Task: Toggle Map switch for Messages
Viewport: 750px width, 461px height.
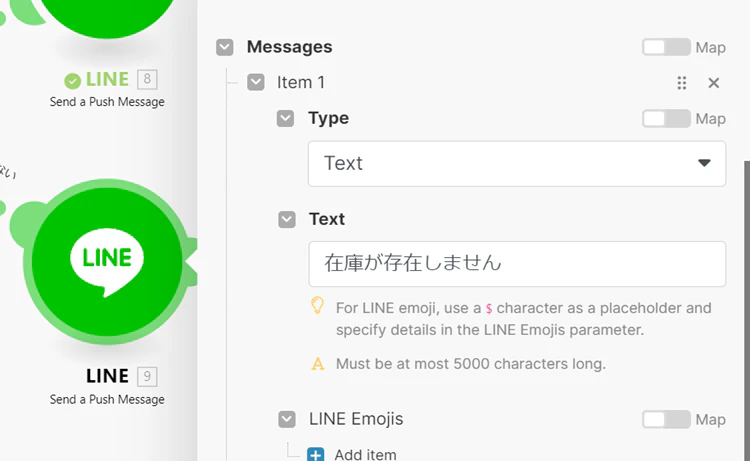Action: 666,47
